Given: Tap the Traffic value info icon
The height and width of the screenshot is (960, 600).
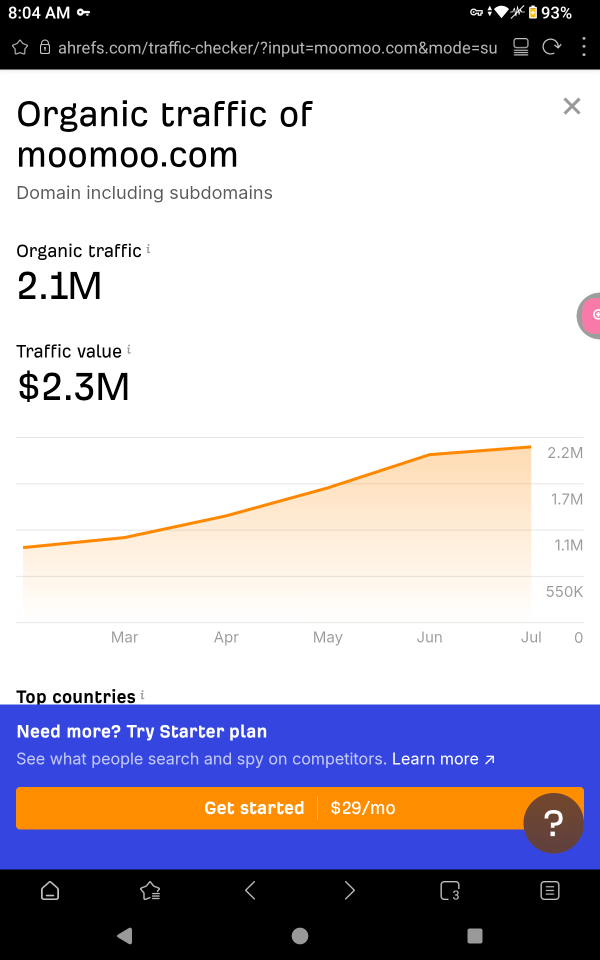Looking at the screenshot, I should [x=129, y=350].
